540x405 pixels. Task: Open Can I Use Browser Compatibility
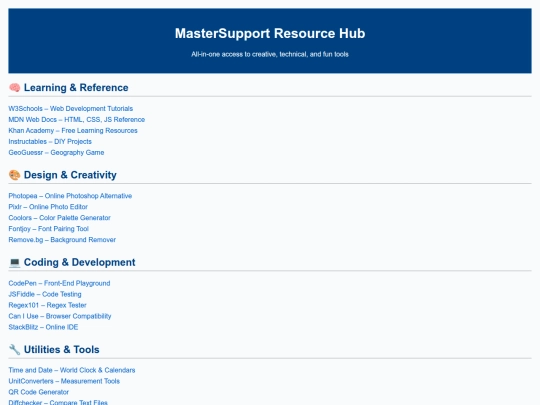(x=60, y=316)
